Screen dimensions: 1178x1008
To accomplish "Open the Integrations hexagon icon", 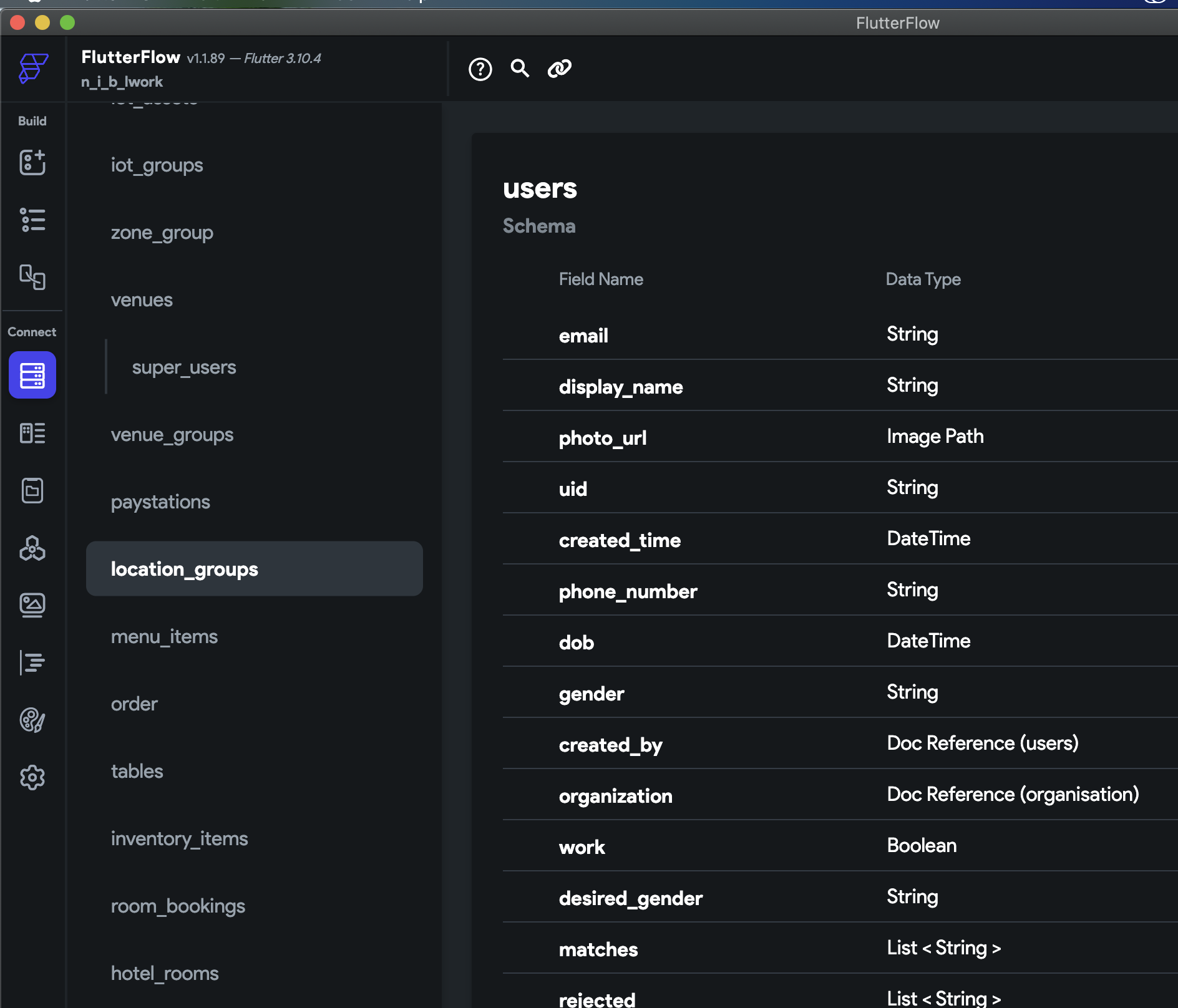I will tap(32, 549).
